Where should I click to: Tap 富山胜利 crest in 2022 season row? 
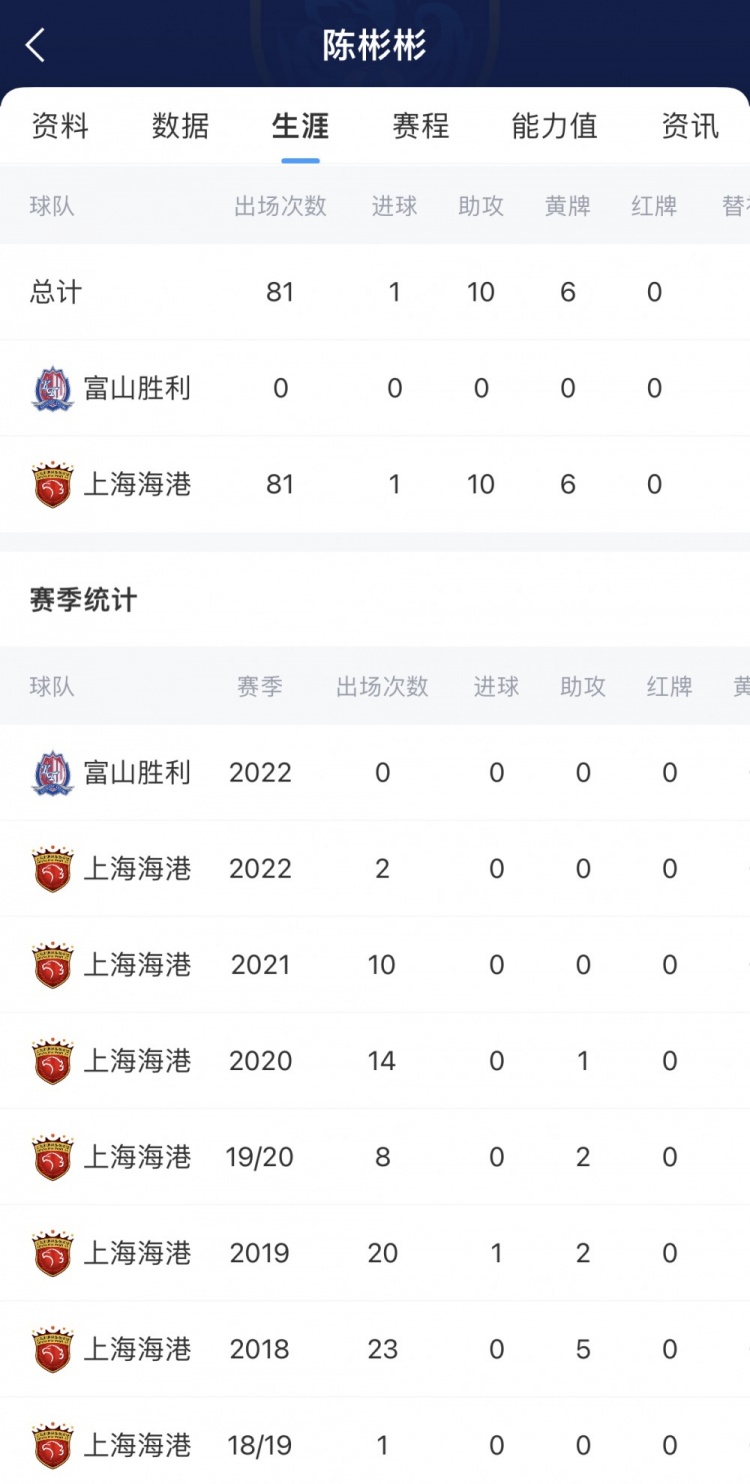52,773
